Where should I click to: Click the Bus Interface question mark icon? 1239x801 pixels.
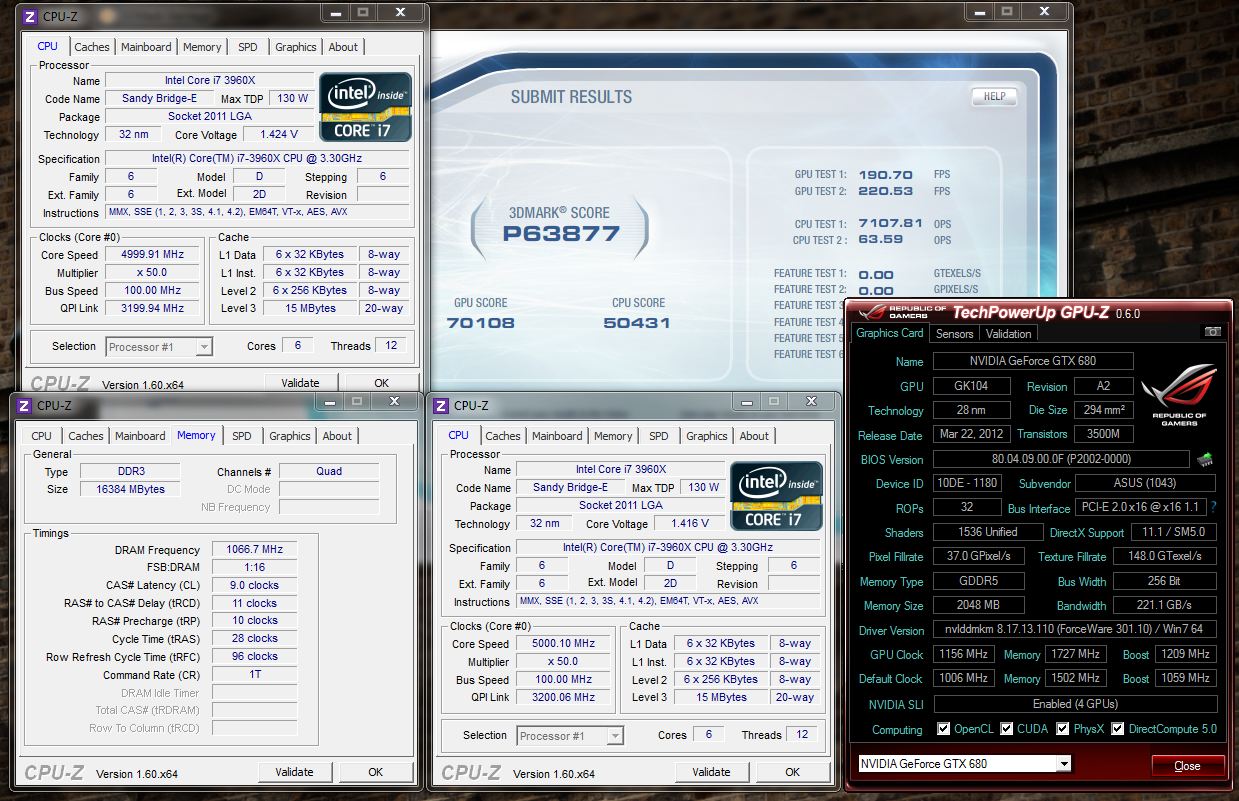[1213, 508]
